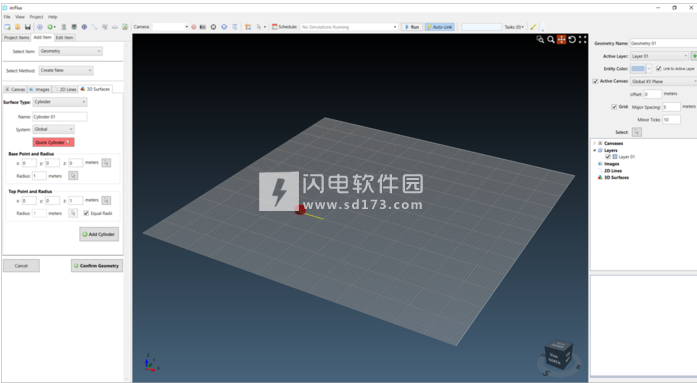
Task: Click the blue circle icon left of Run
Action: pyautogui.click(x=224, y=27)
